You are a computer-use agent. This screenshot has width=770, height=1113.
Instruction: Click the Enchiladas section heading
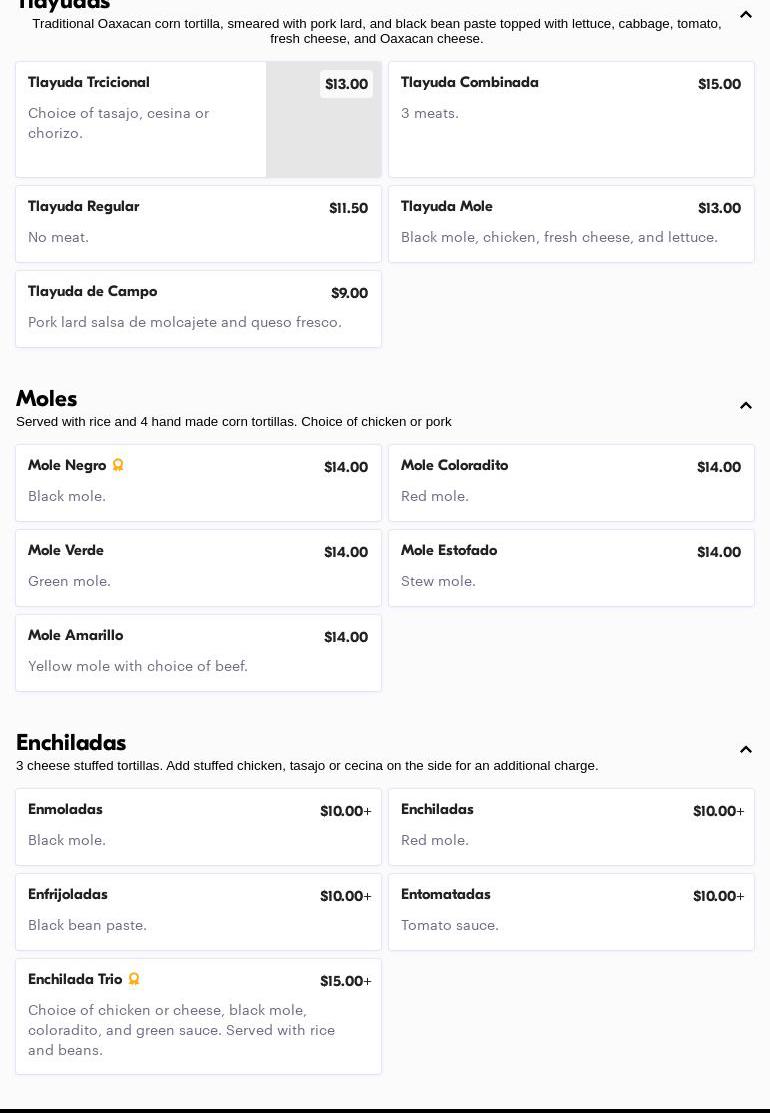[x=71, y=742]
